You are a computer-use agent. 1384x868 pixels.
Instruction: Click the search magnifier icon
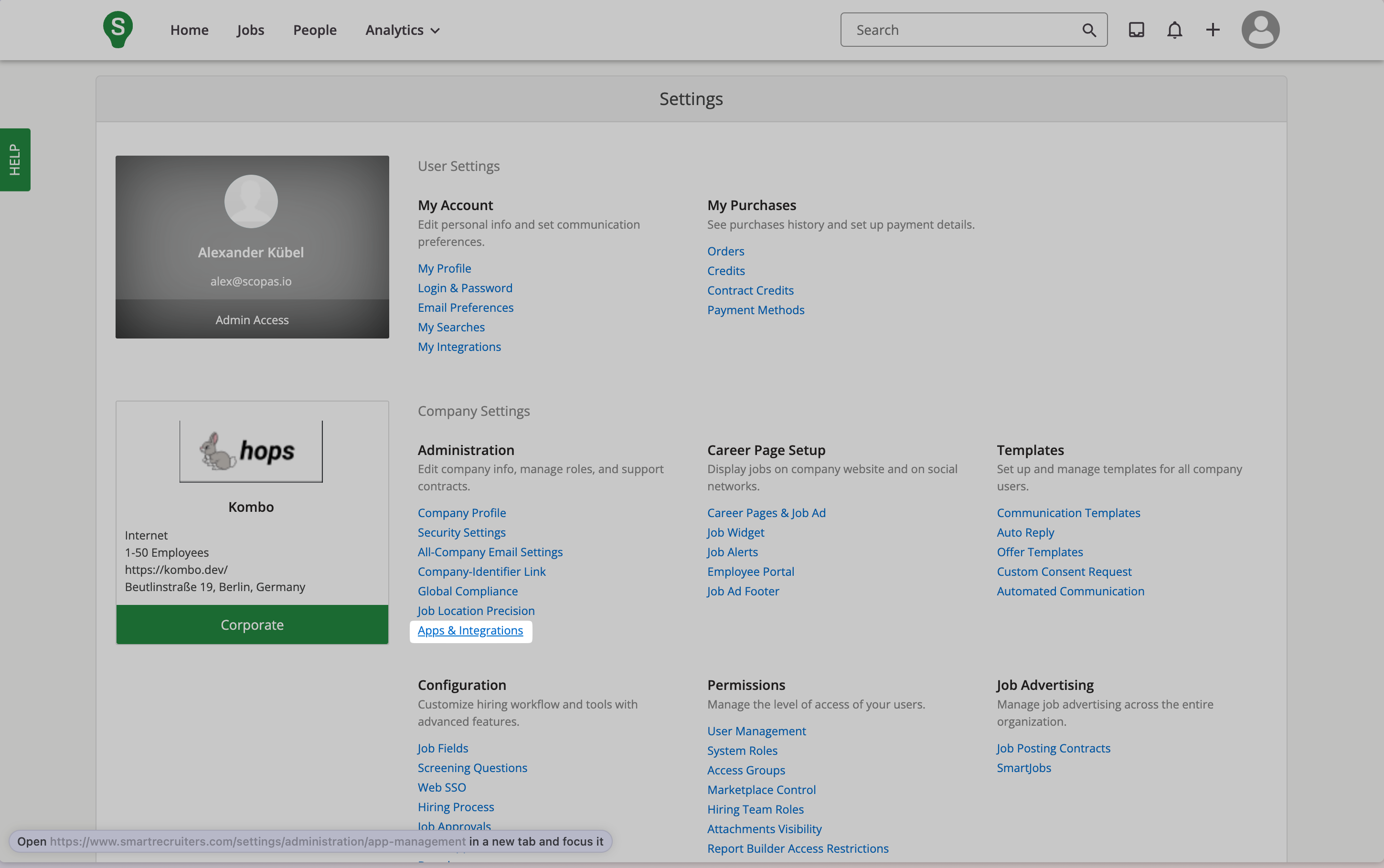(1089, 30)
